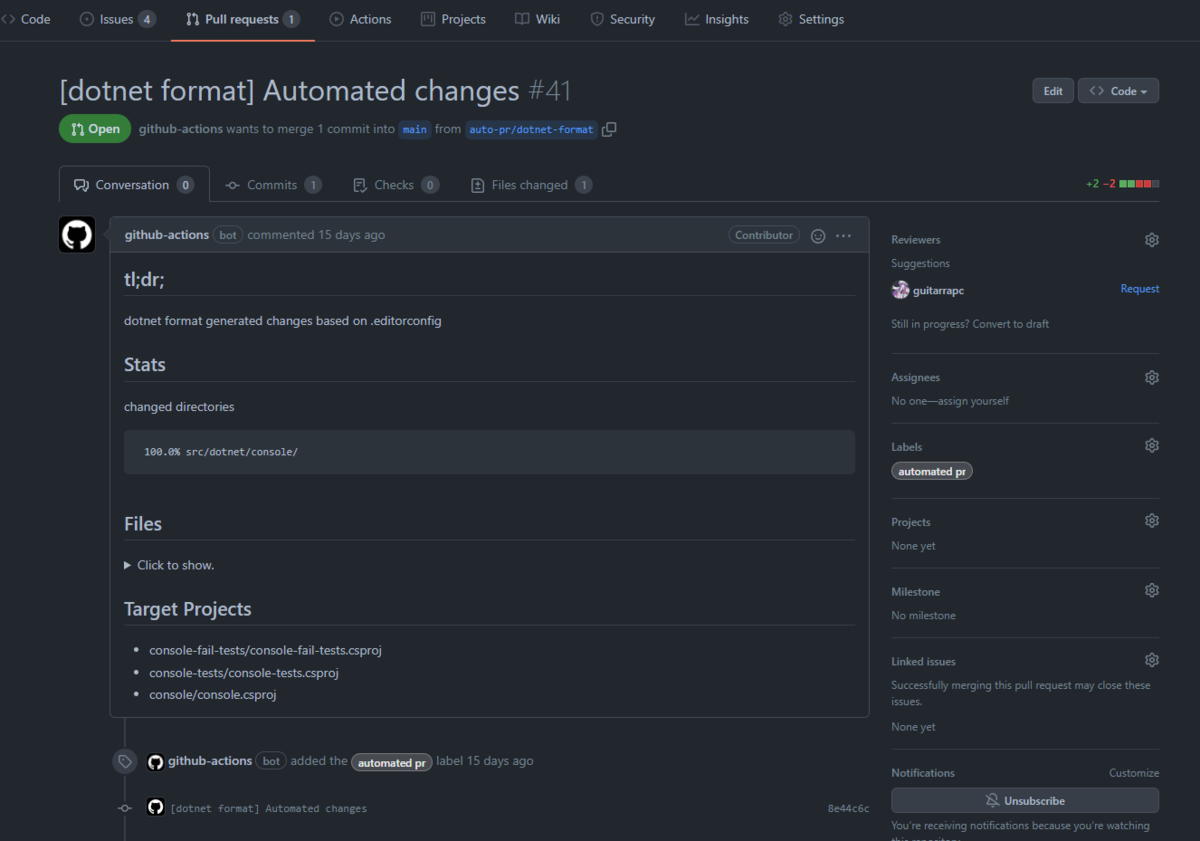Click the diffstat colored squares indicator
1200x841 pixels.
(x=1139, y=184)
